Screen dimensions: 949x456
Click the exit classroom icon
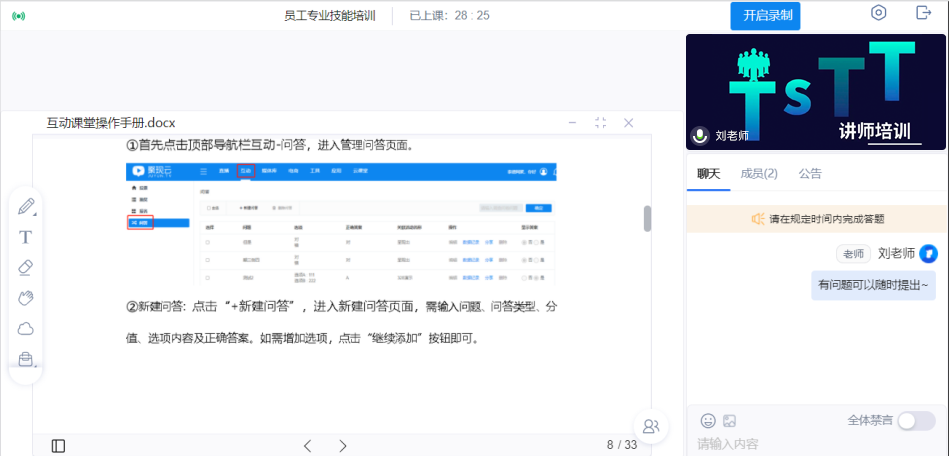(923, 13)
